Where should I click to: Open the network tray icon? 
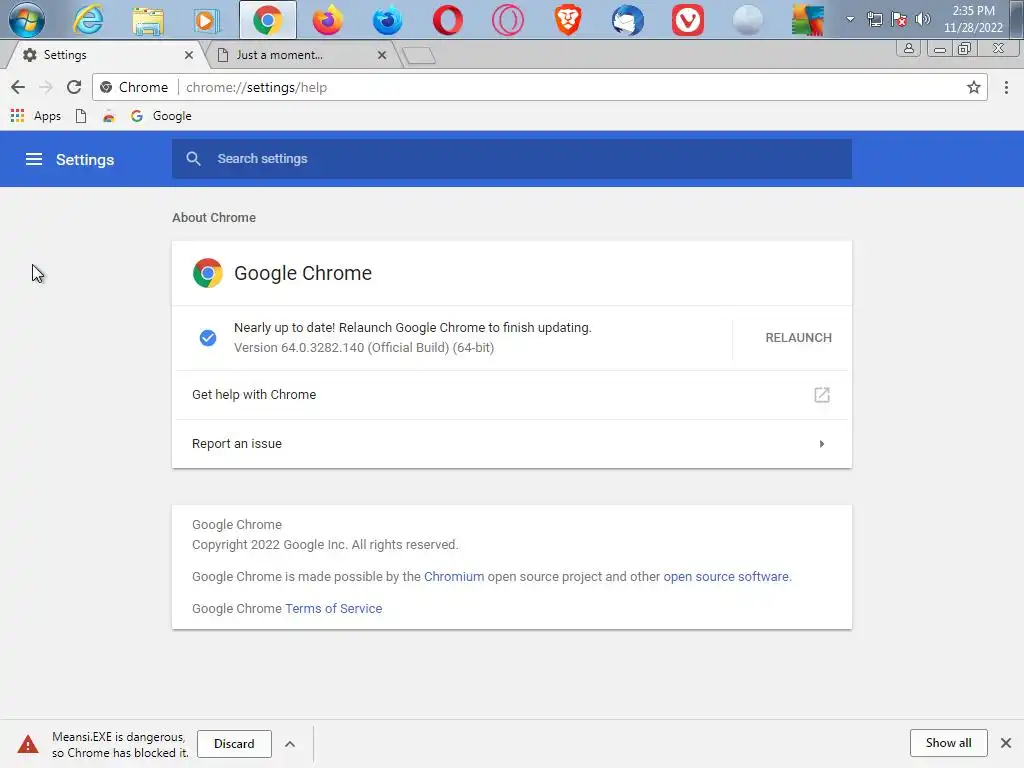874,19
